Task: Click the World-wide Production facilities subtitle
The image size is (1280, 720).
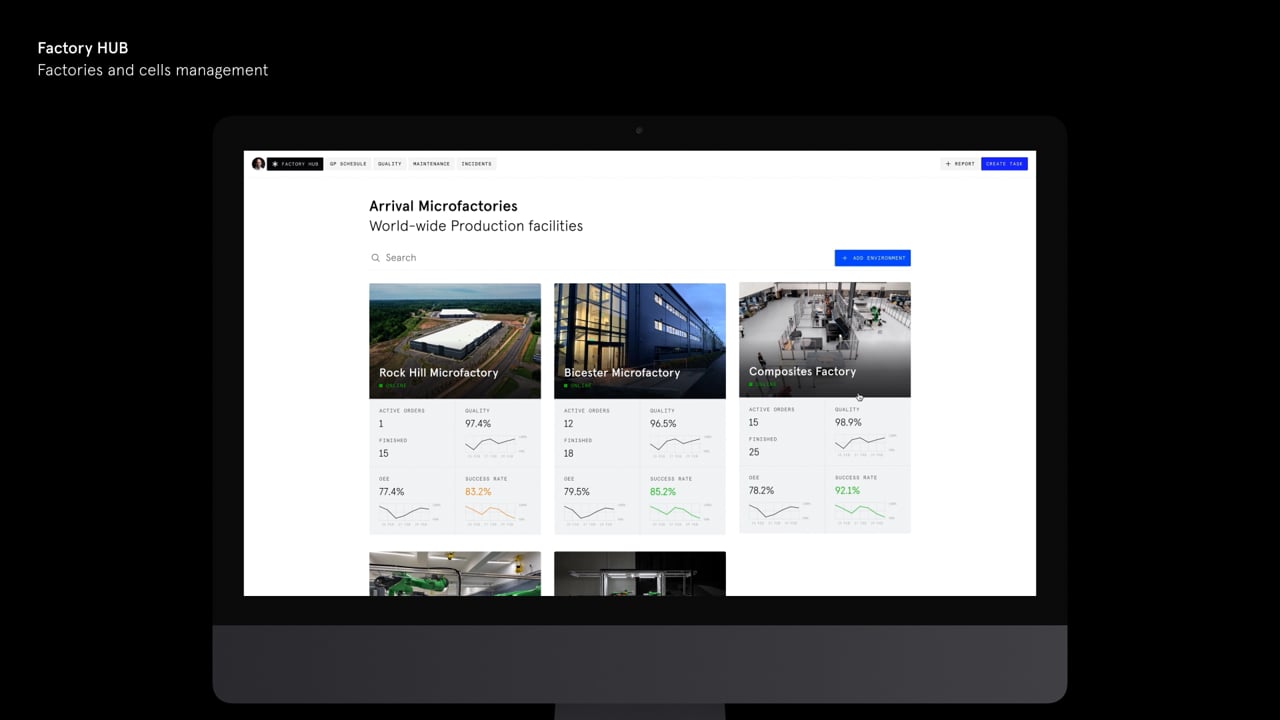Action: pyautogui.click(x=476, y=226)
